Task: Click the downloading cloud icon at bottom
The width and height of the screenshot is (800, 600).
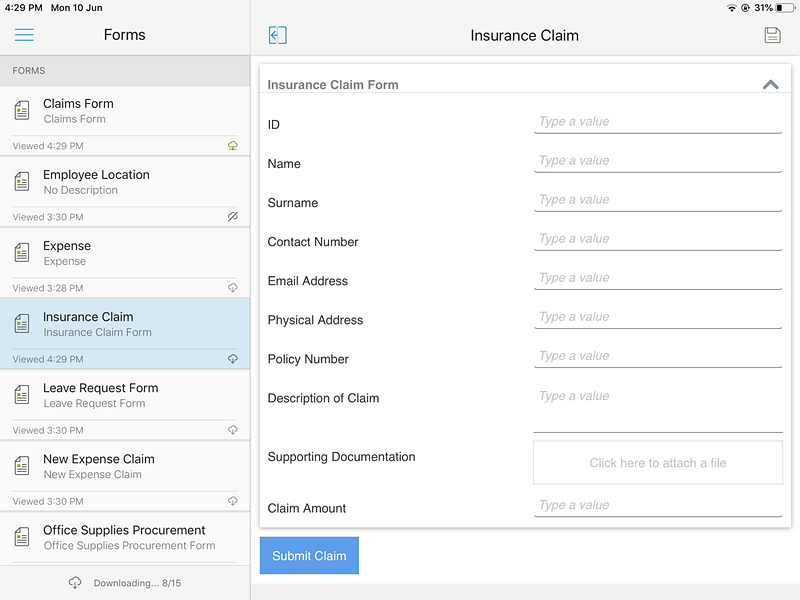Action: pos(75,583)
